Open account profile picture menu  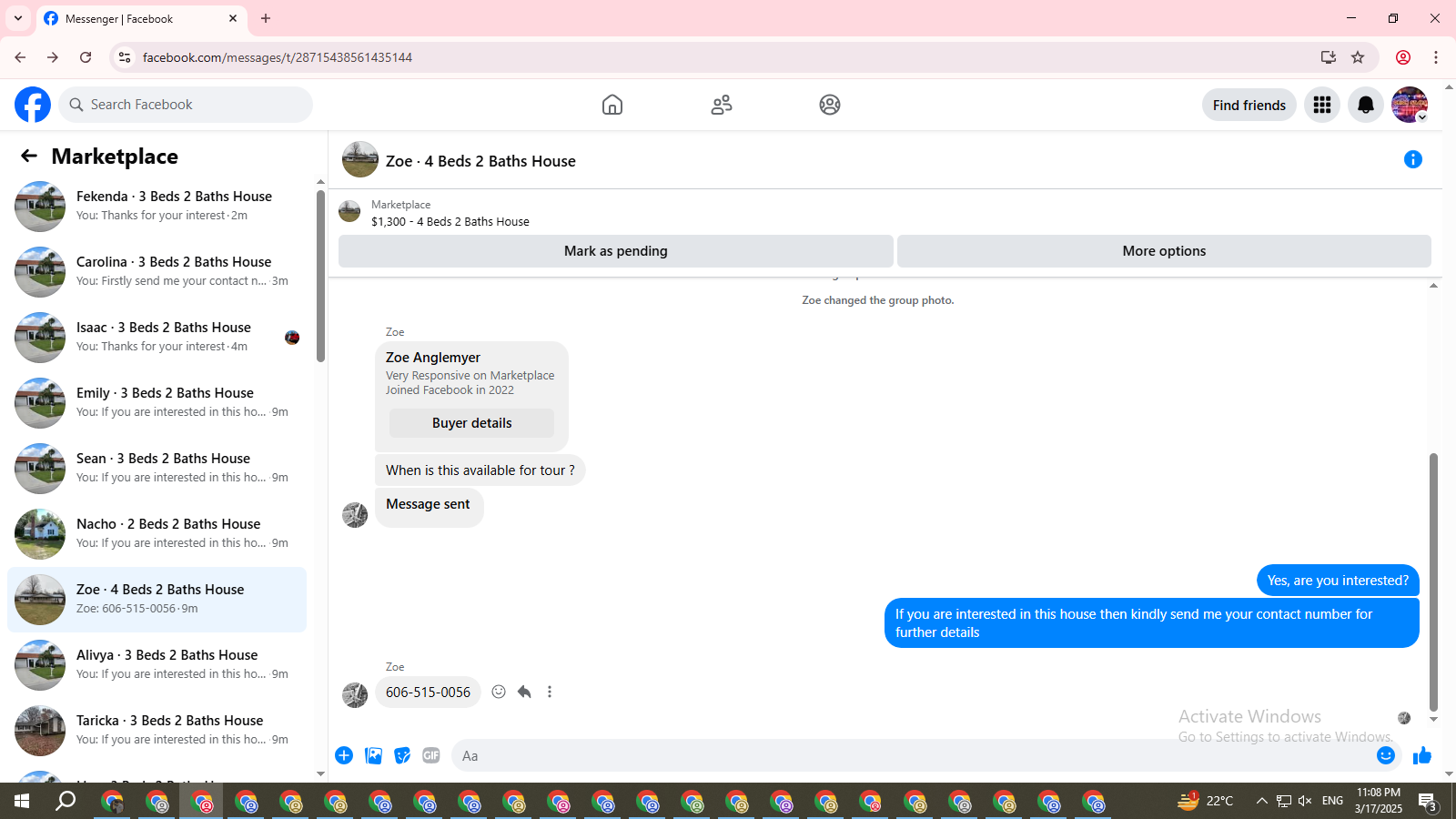point(1410,105)
